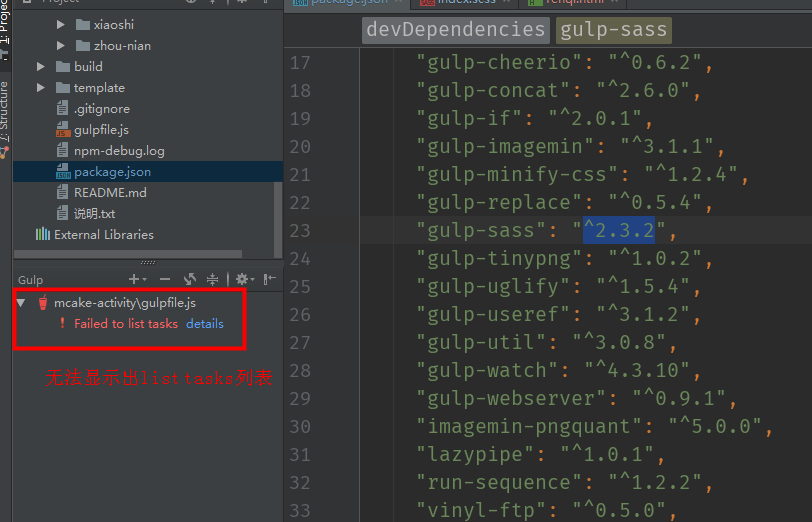This screenshot has height=522, width=812.
Task: Click the selected ^2.3.2 version value
Action: (619, 230)
